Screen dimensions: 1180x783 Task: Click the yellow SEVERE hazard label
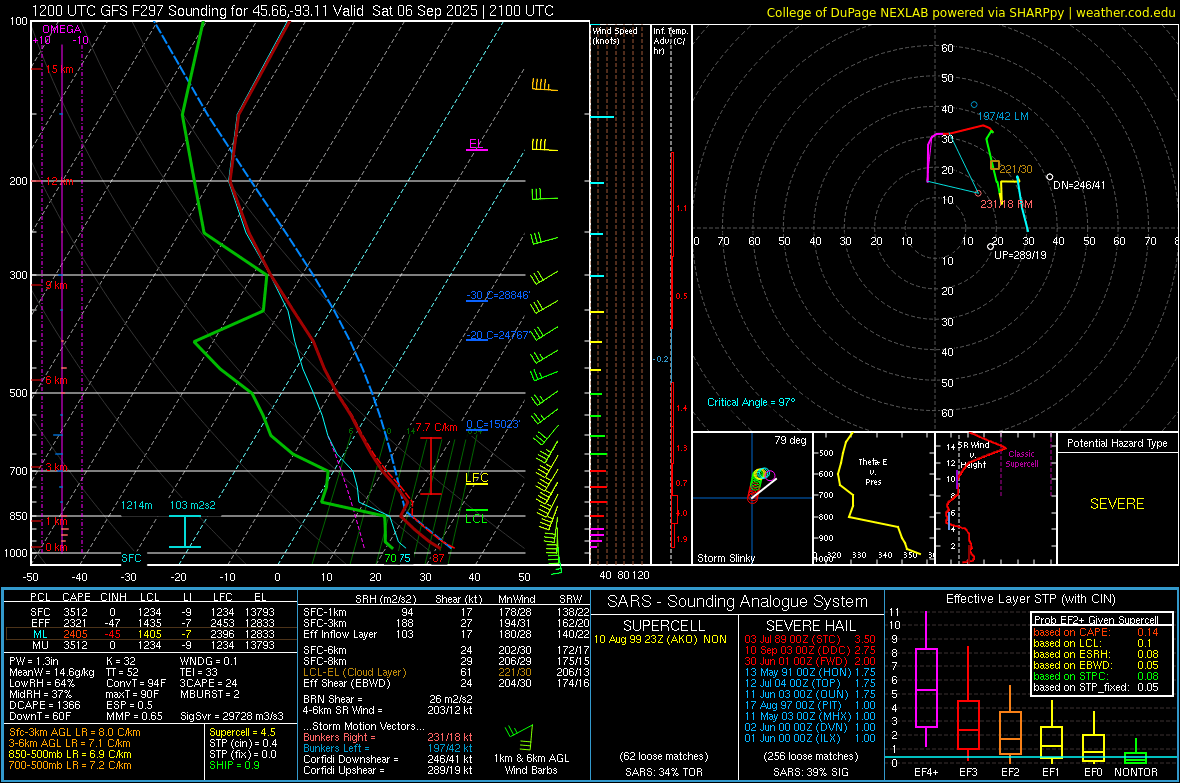click(x=1117, y=504)
